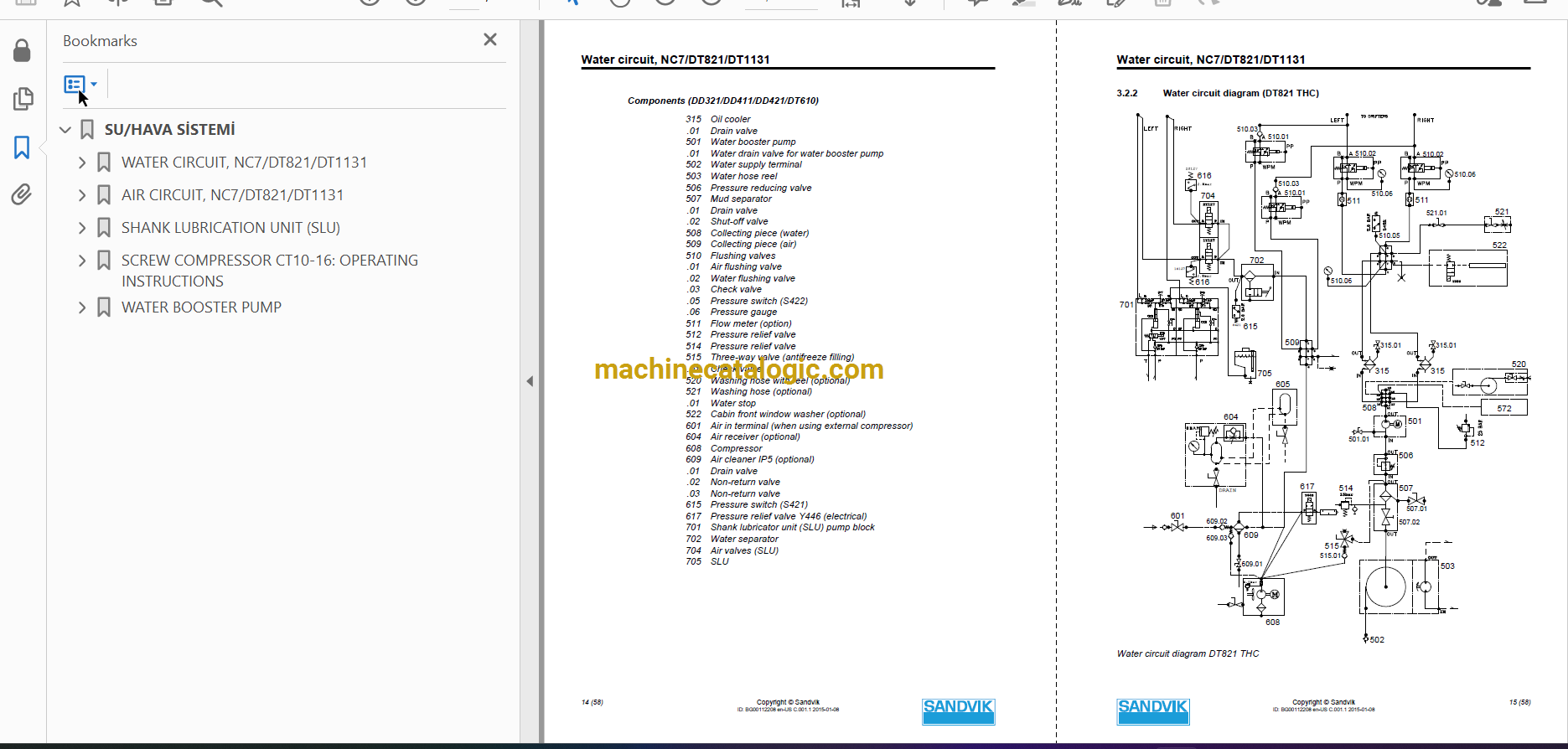Image resolution: width=1568 pixels, height=749 pixels.
Task: Open the security lock panel icon
Action: pyautogui.click(x=22, y=51)
